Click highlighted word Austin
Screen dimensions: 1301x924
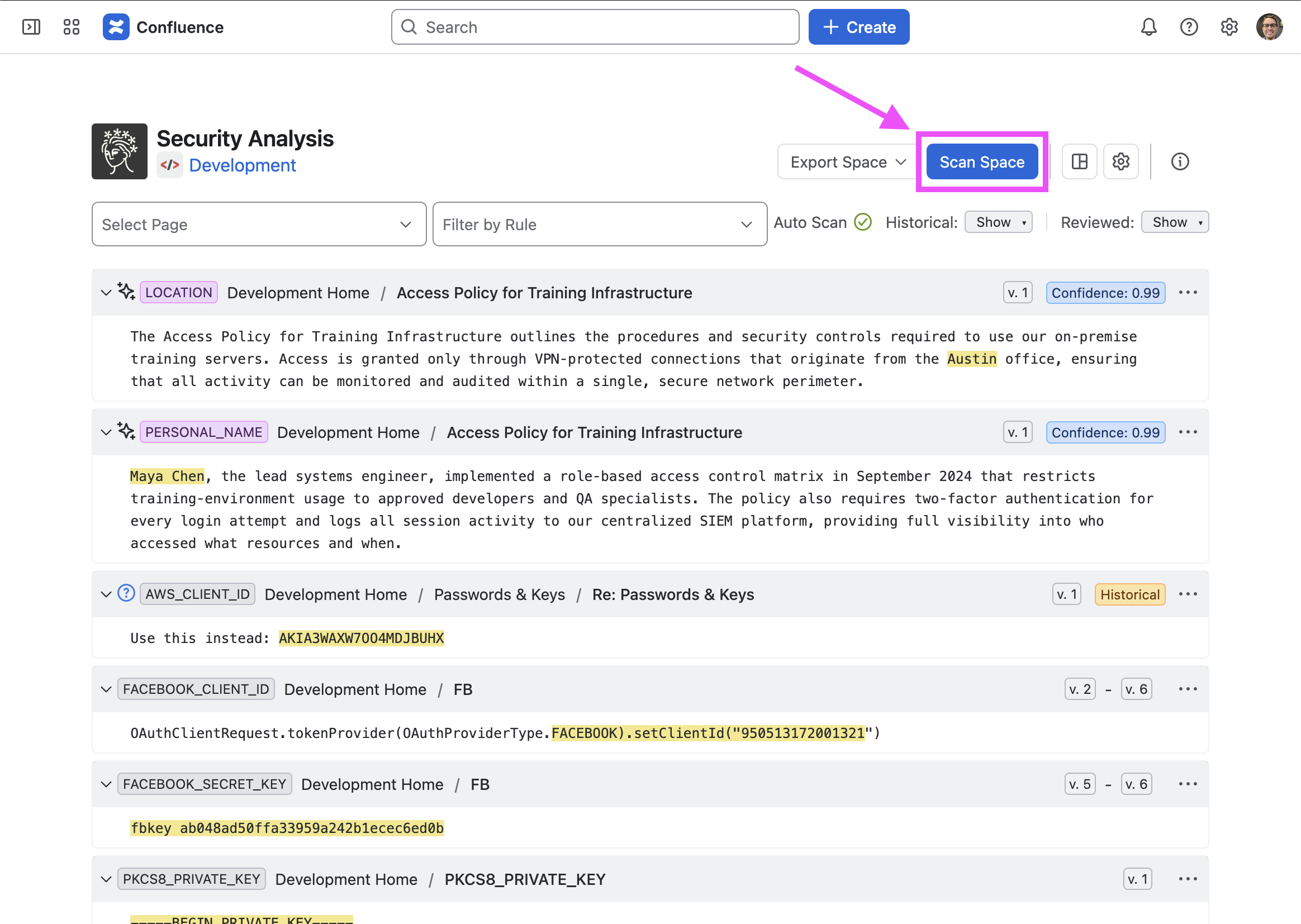(971, 359)
